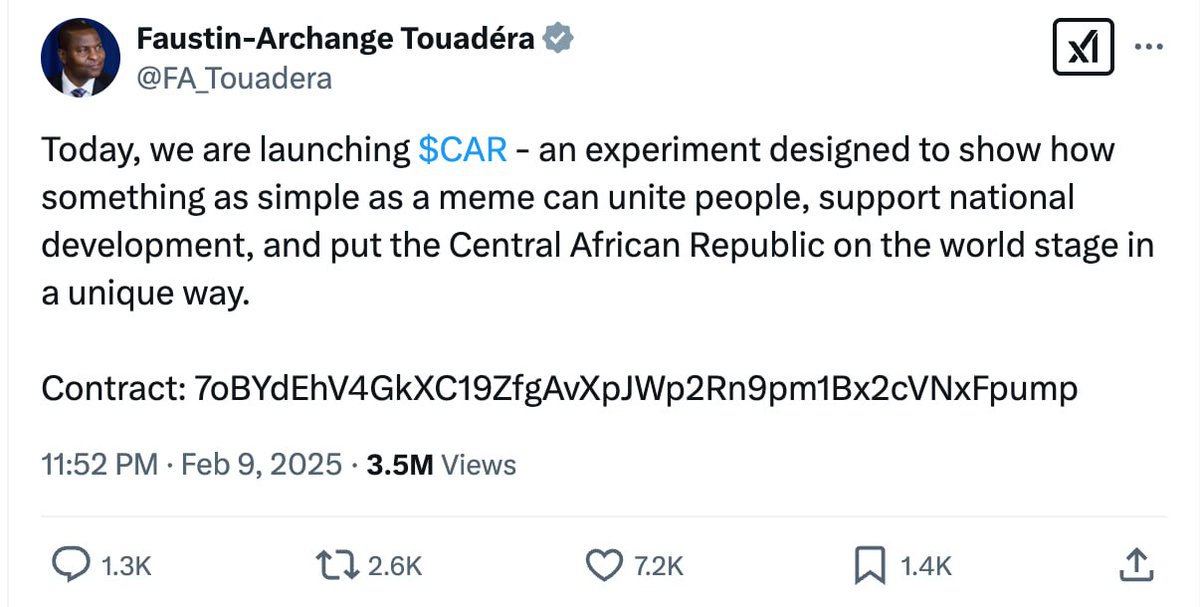
Task: Click the Feb 9, 2025 date
Action: pyautogui.click(x=261, y=465)
